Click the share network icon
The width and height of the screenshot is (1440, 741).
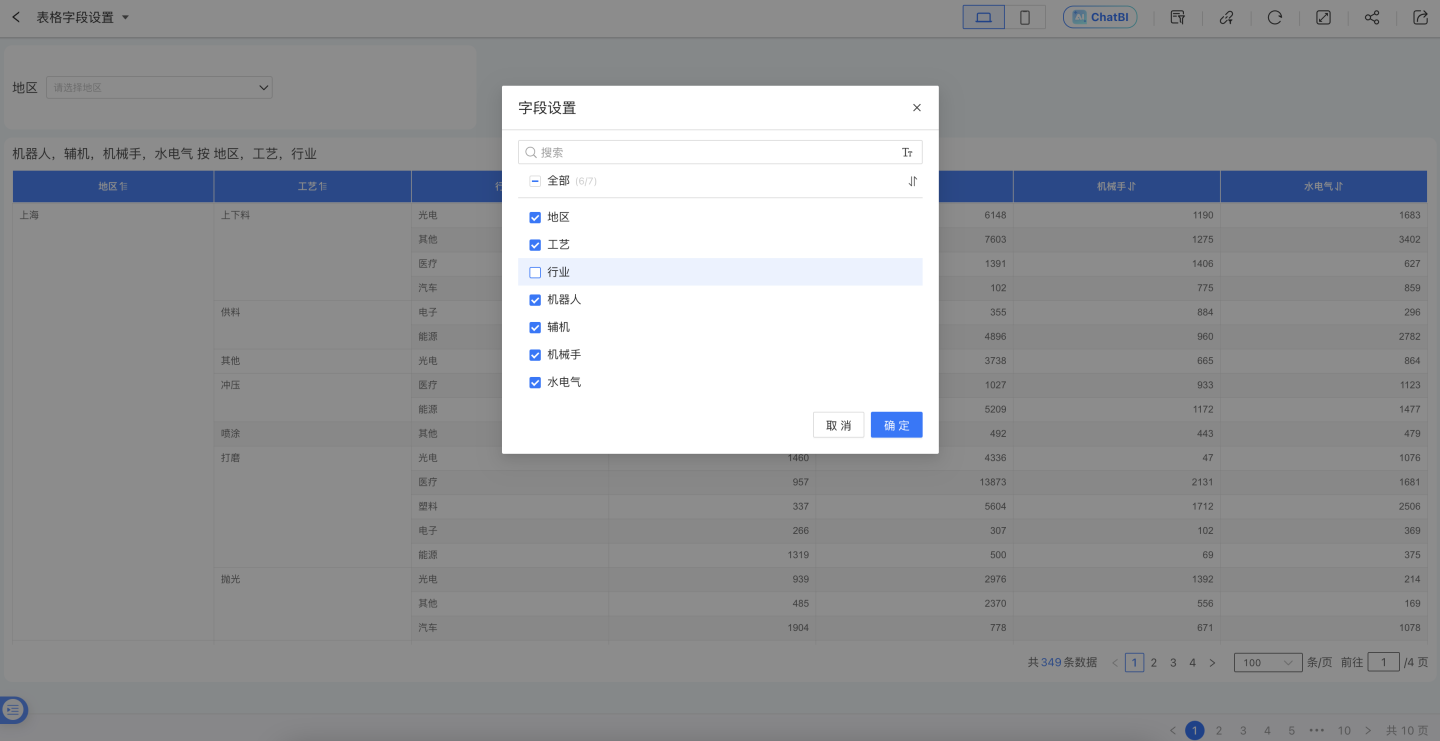(1372, 17)
